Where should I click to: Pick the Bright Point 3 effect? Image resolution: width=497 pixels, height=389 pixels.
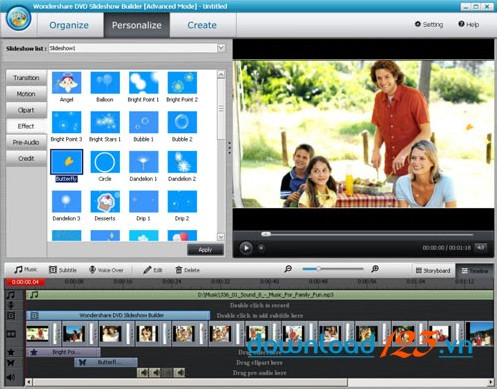66,122
